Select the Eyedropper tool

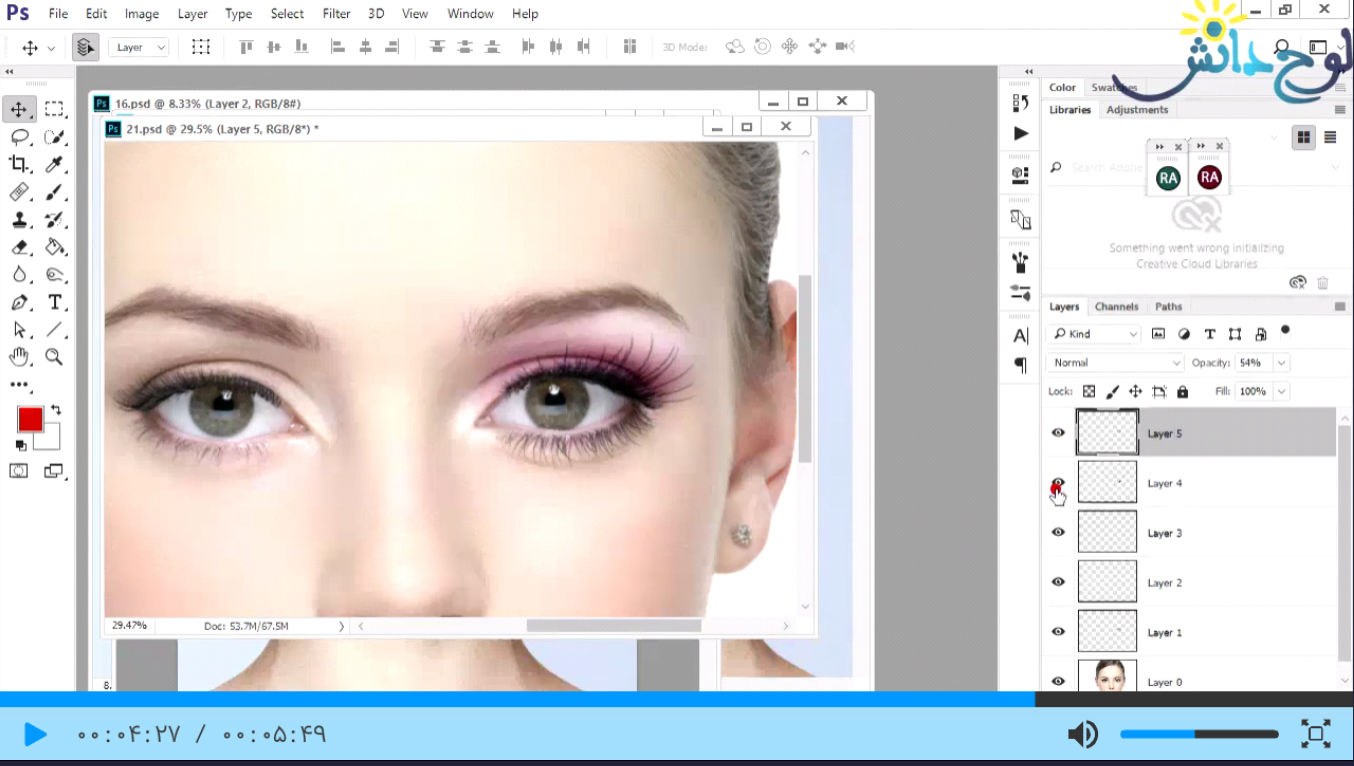pyautogui.click(x=55, y=164)
